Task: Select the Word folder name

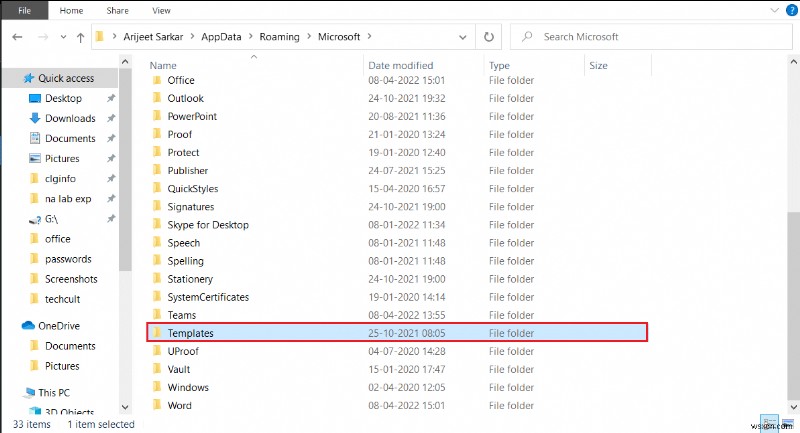Action: pyautogui.click(x=179, y=405)
